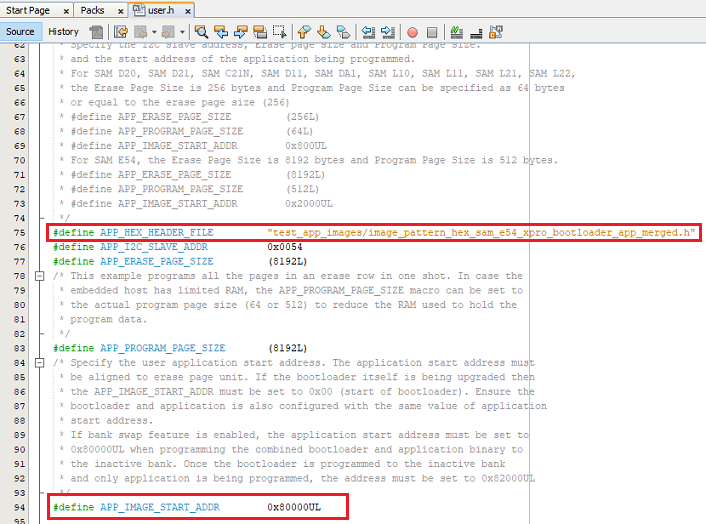Screen dimensions: 706x524
Task: Click (8192L) value on line 77
Action: (x=288, y=262)
